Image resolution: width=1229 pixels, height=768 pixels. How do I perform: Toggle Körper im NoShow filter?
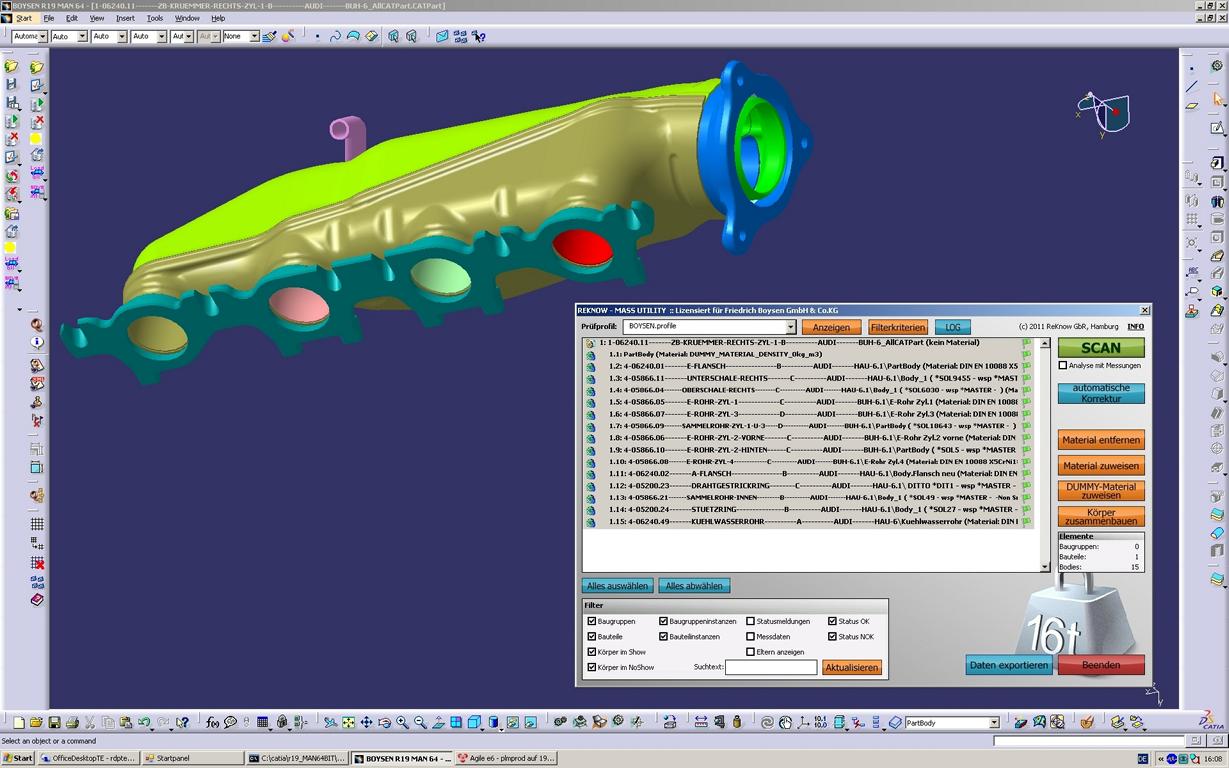point(592,667)
